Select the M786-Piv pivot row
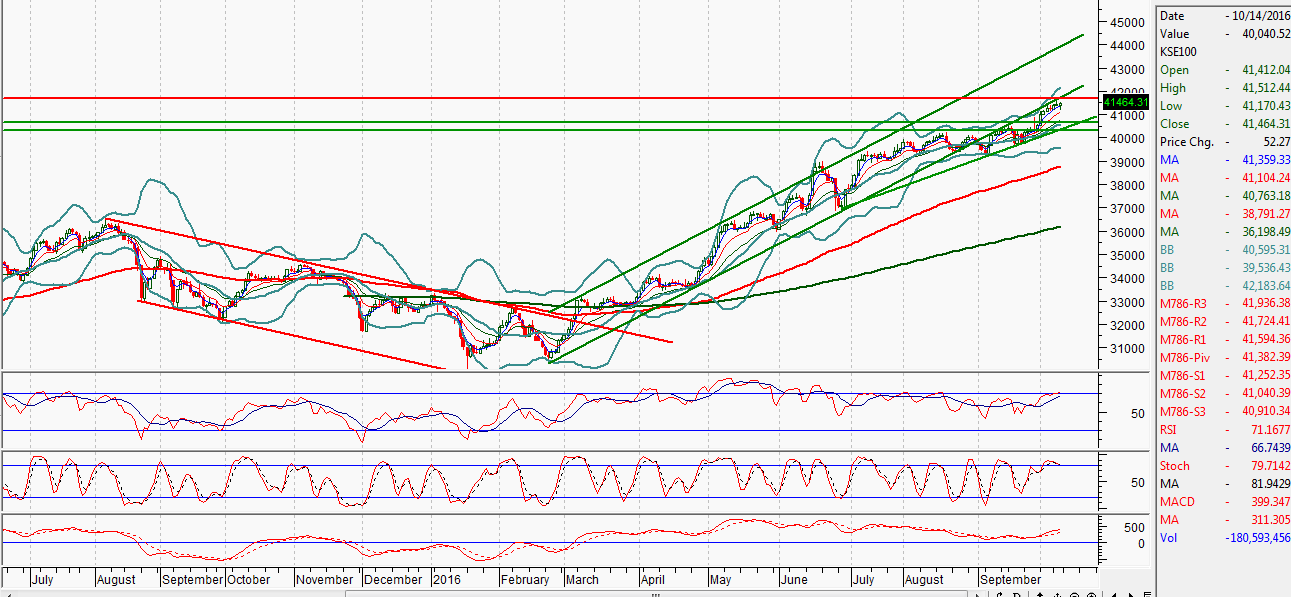Image resolution: width=1291 pixels, height=597 pixels. 1224,358
